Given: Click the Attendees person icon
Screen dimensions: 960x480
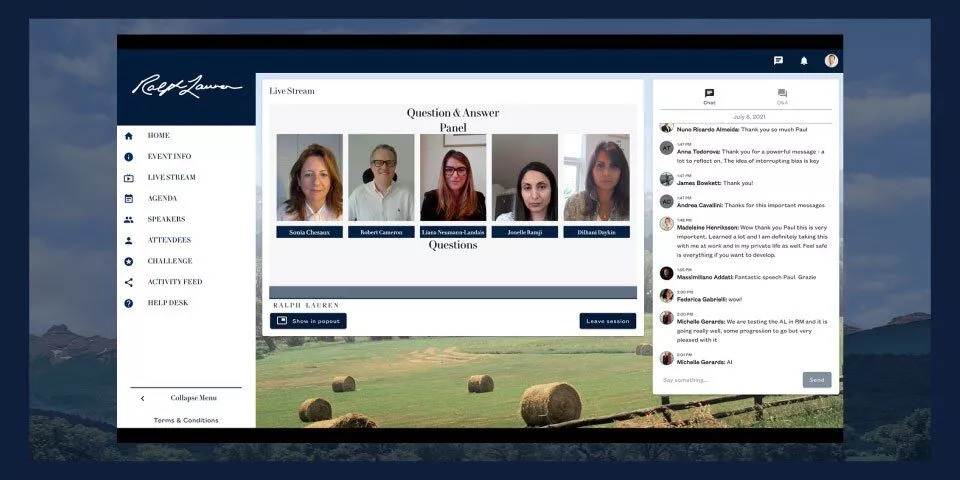Looking at the screenshot, I should click(129, 241).
